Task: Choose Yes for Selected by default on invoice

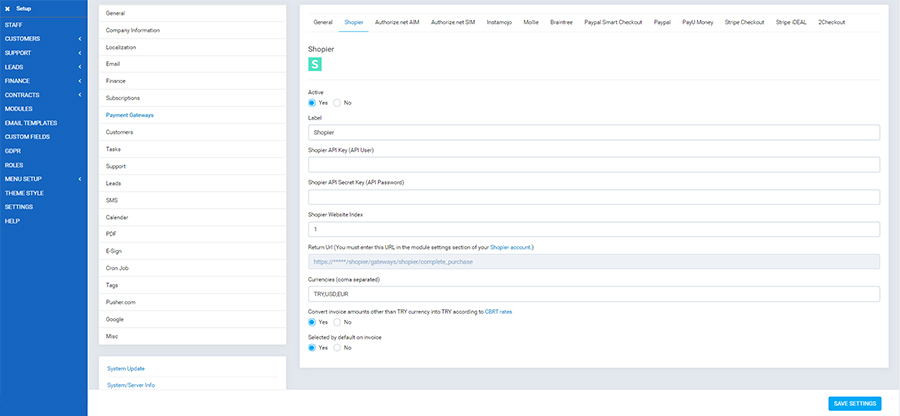Action: point(312,348)
